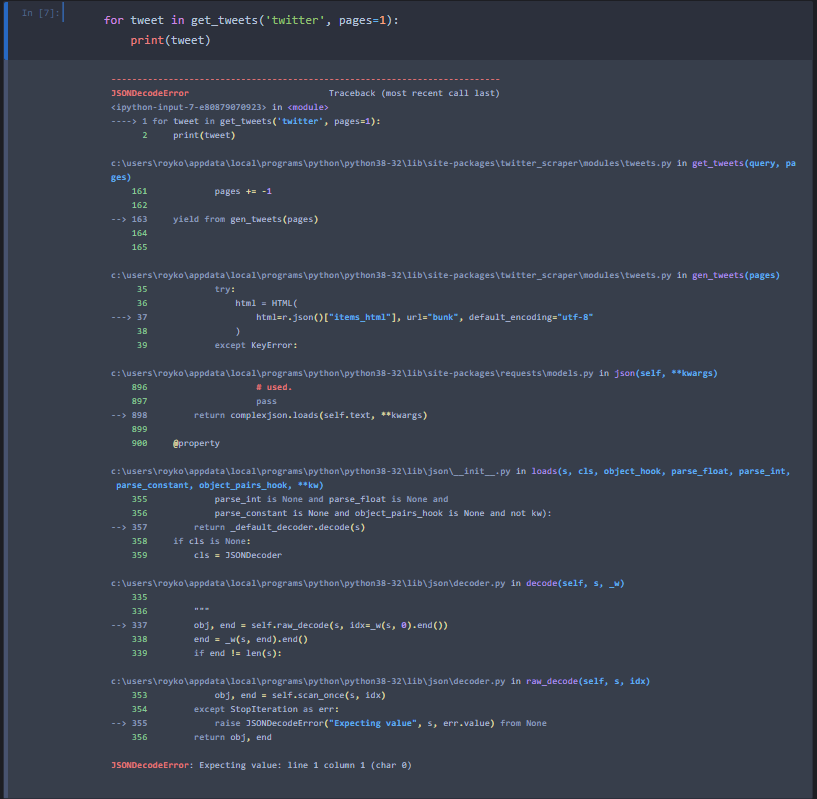Click the json\__init__.py path line with 'loads(s, cls'
The height and width of the screenshot is (799, 817).
451,471
